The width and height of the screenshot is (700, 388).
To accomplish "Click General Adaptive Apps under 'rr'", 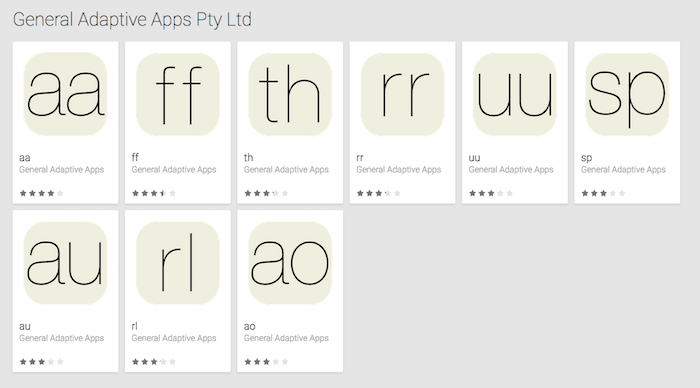I will [399, 170].
